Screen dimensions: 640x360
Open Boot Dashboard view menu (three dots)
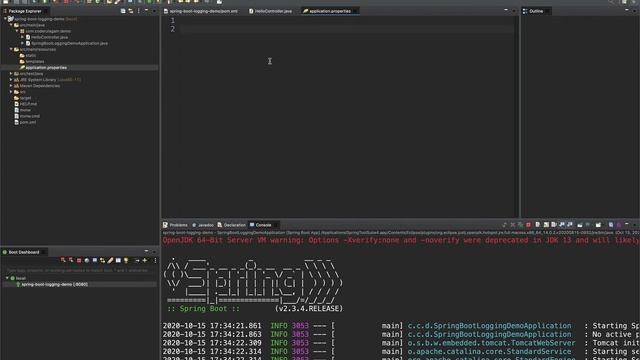[x=155, y=260]
